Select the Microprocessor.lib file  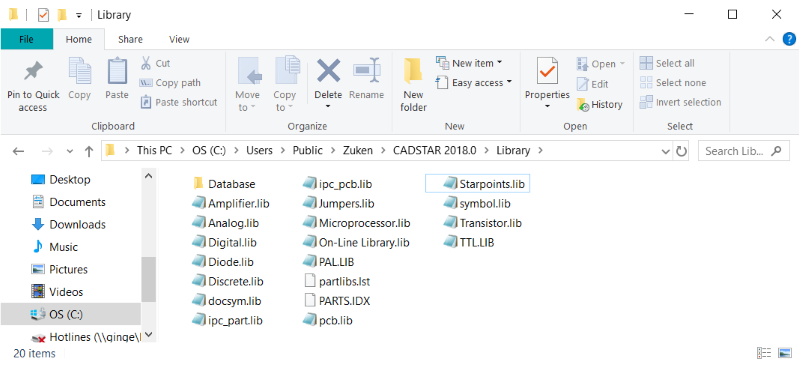(x=357, y=223)
